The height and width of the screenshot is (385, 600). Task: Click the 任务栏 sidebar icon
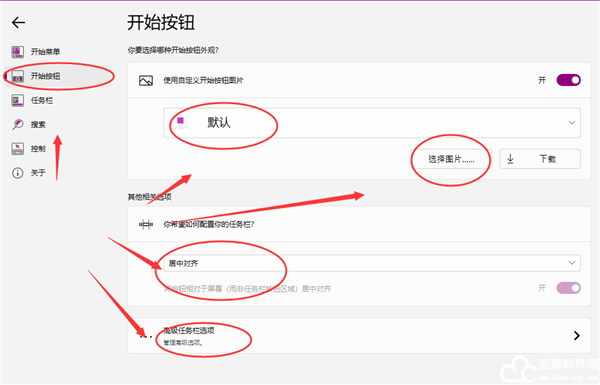[x=18, y=100]
